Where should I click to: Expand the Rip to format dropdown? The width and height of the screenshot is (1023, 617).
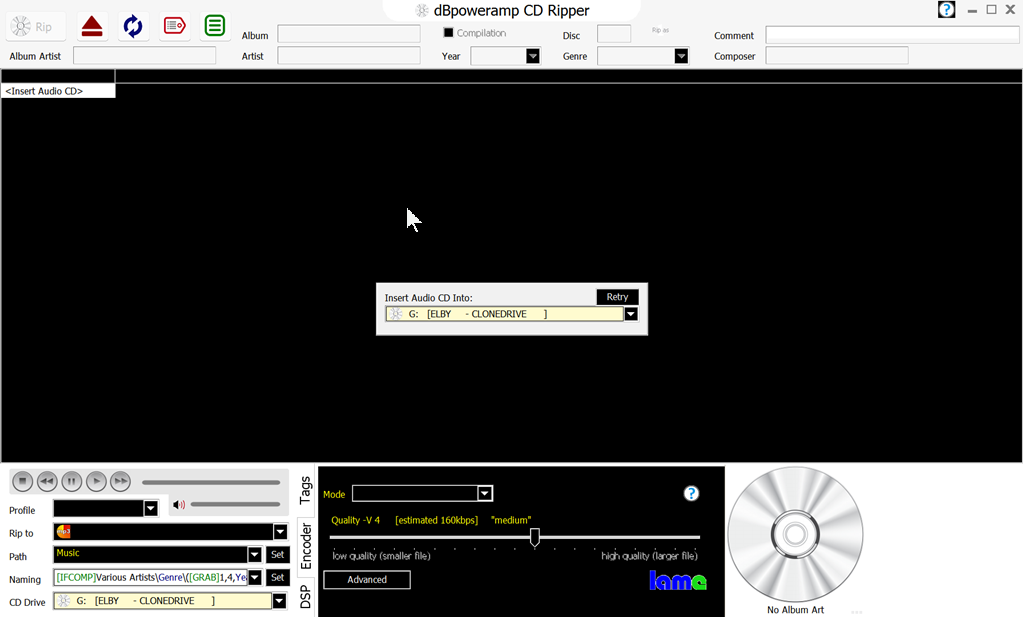(280, 532)
